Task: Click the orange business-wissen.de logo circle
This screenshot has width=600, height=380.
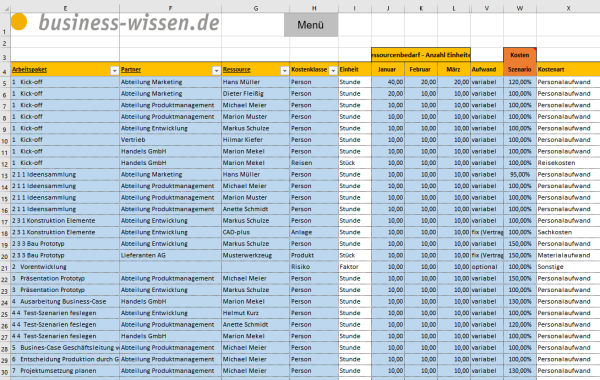Action: click(19, 21)
